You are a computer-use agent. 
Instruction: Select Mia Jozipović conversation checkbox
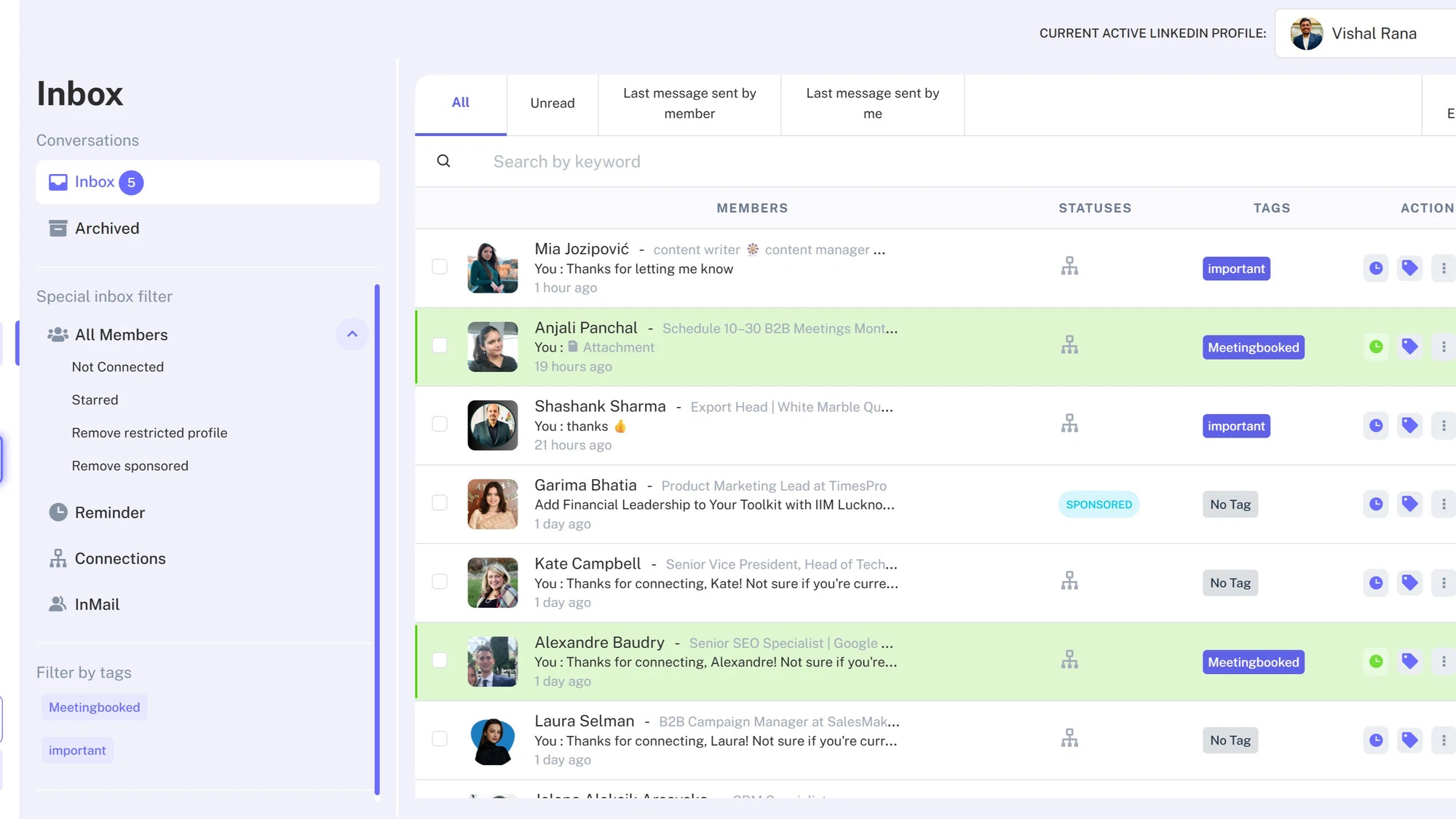440,267
